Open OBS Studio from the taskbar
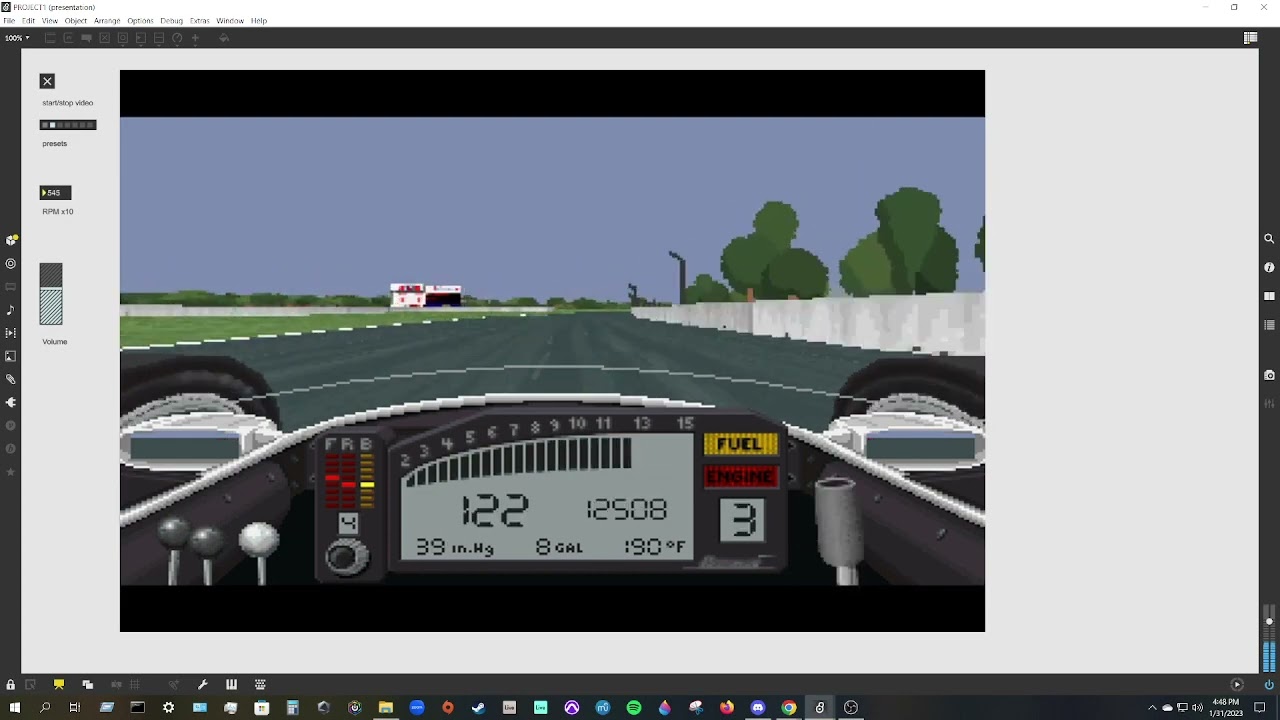This screenshot has height=720, width=1280. [851, 707]
